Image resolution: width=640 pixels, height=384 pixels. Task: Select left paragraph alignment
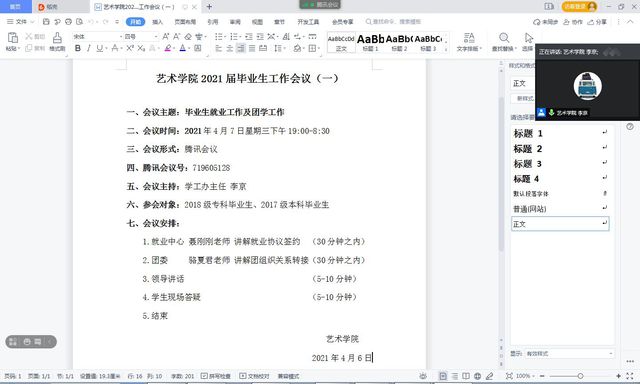click(218, 48)
